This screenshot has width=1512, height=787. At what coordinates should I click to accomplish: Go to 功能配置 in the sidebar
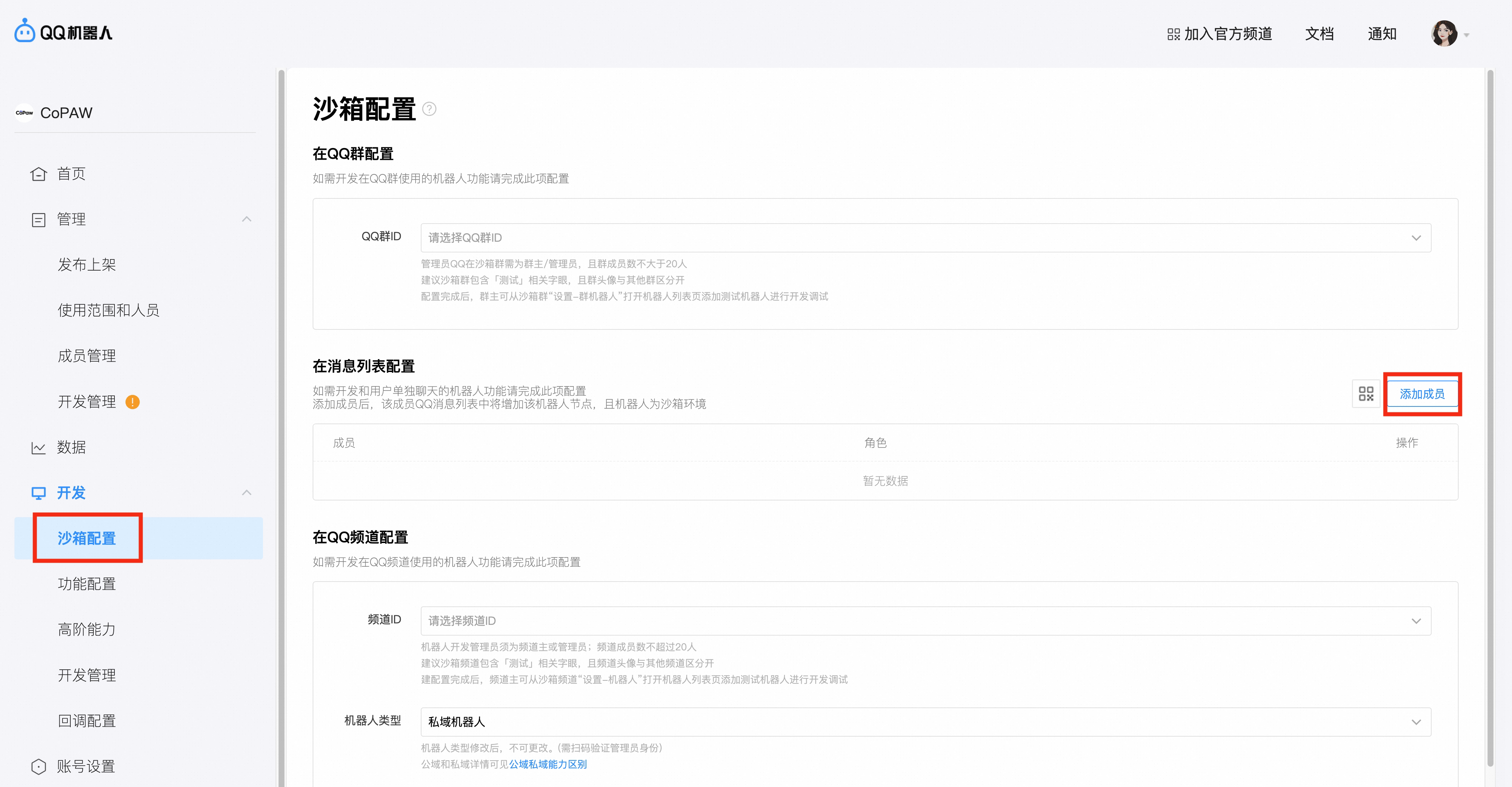87,584
